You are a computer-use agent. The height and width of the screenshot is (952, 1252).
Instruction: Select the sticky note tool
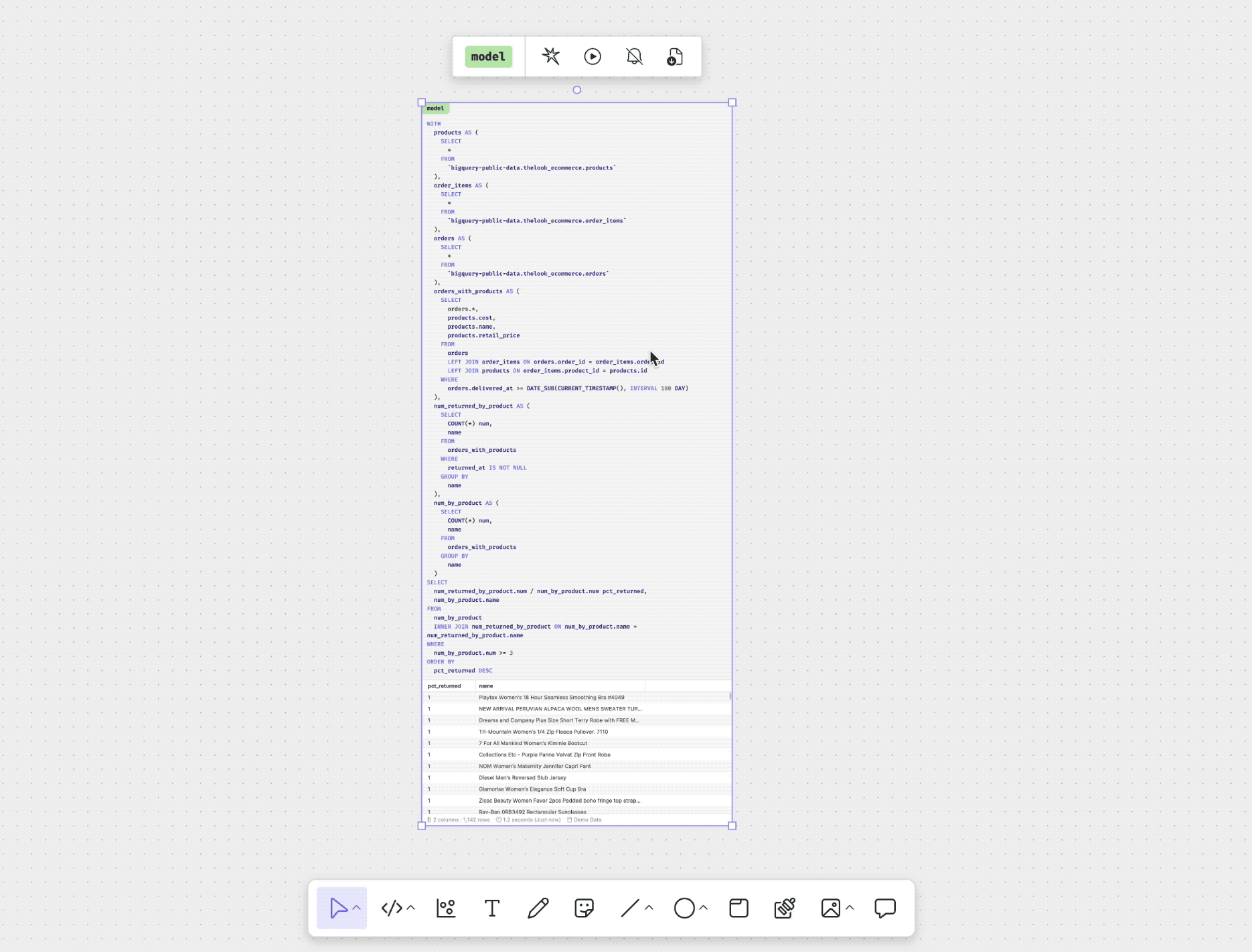click(x=584, y=908)
